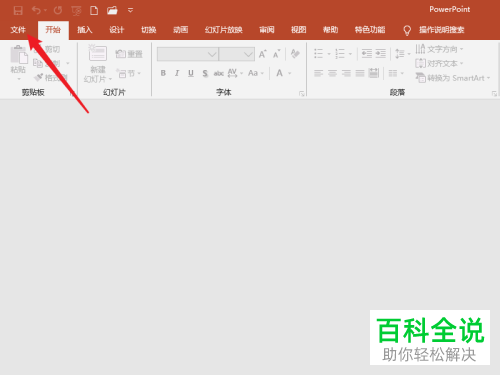Viewport: 500px width, 375px height.
Task: Increase font size icon
Action: coord(263,54)
